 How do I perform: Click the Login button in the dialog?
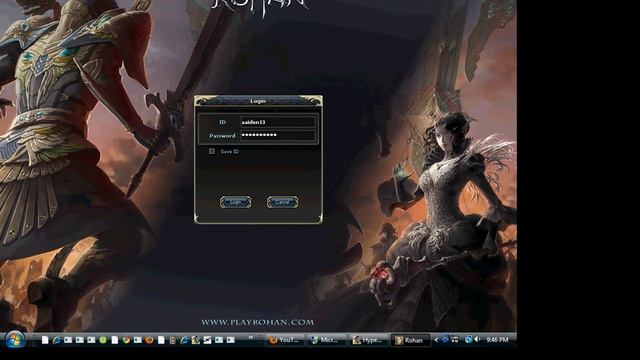(236, 202)
